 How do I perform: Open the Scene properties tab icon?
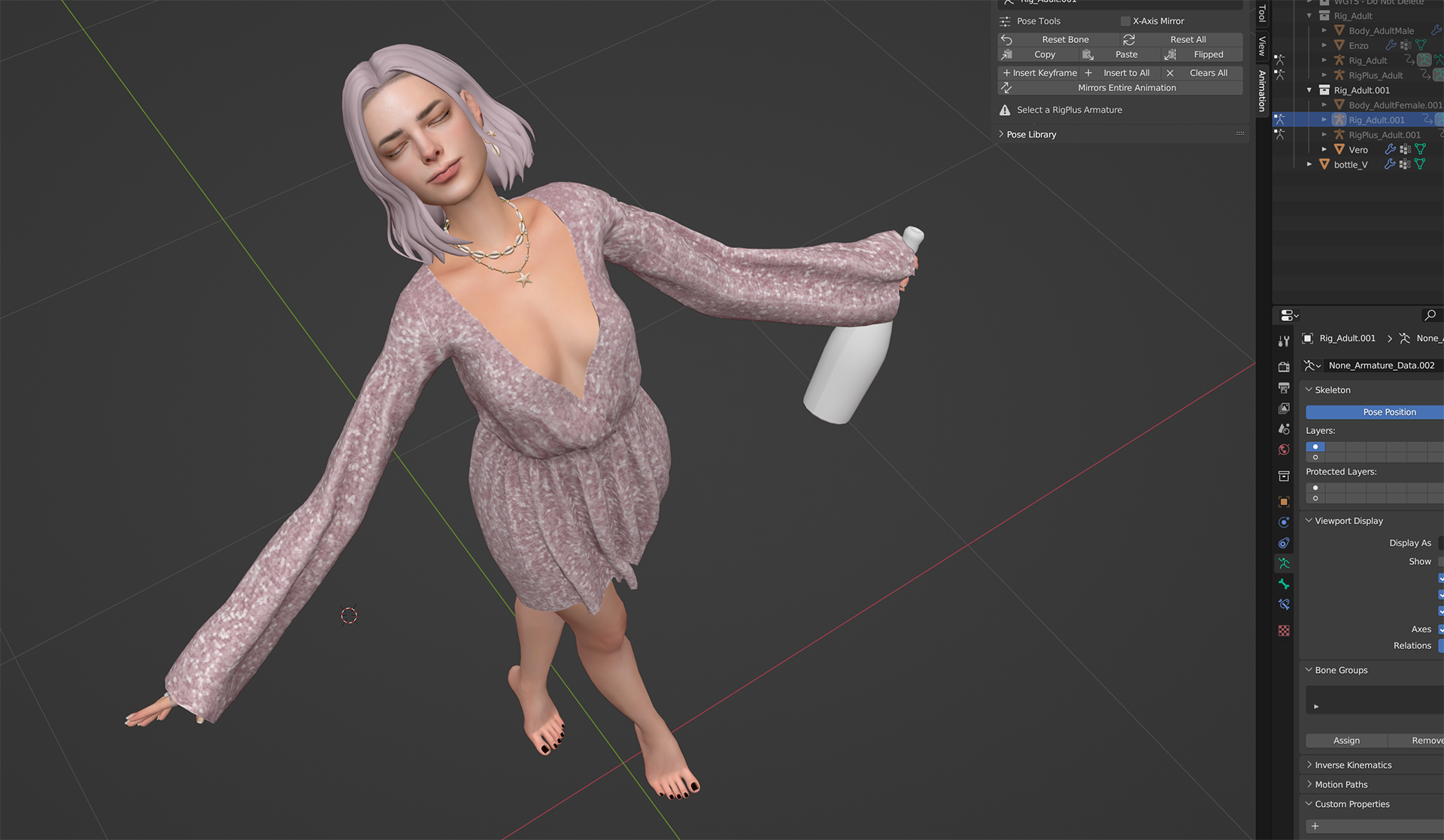(1284, 429)
